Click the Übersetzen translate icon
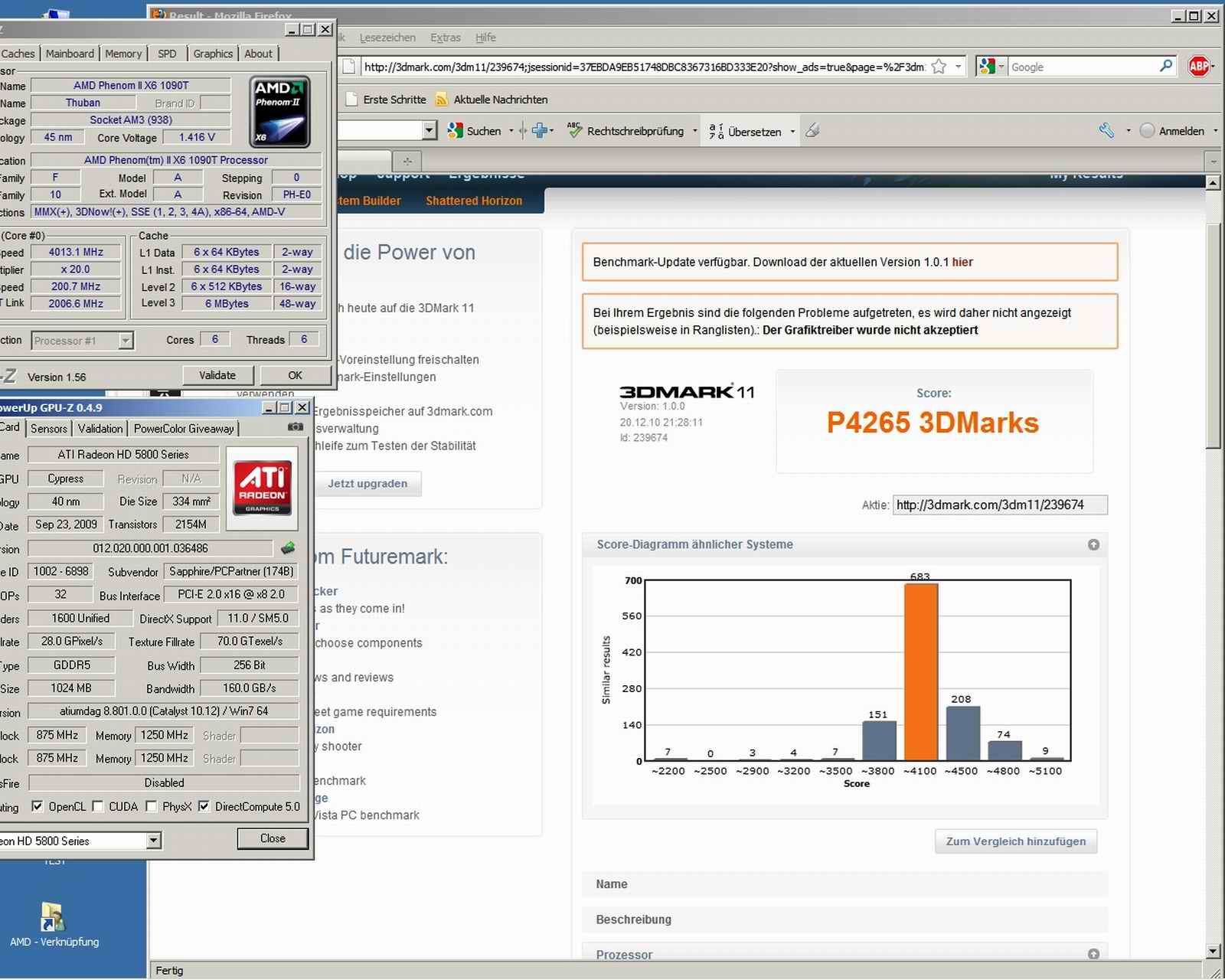This screenshot has width=1225, height=980. [x=716, y=131]
